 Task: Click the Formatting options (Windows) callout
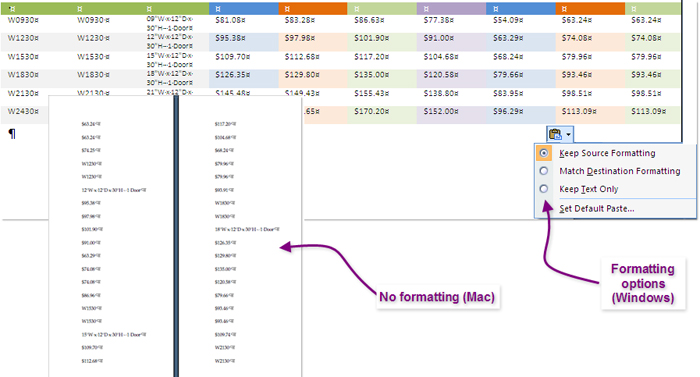643,284
